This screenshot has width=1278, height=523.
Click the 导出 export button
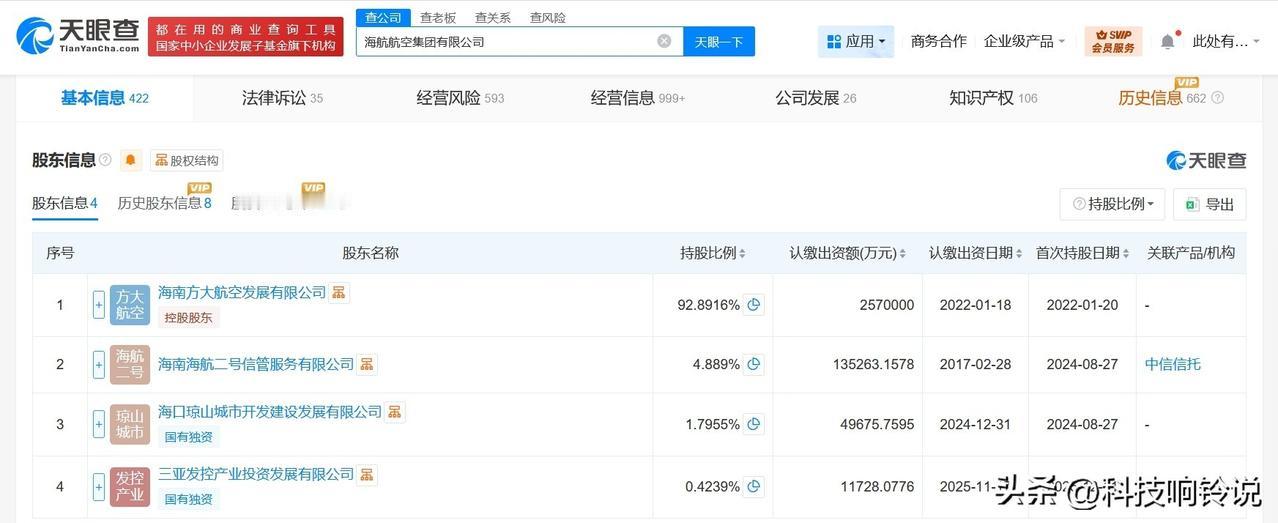[x=1210, y=204]
